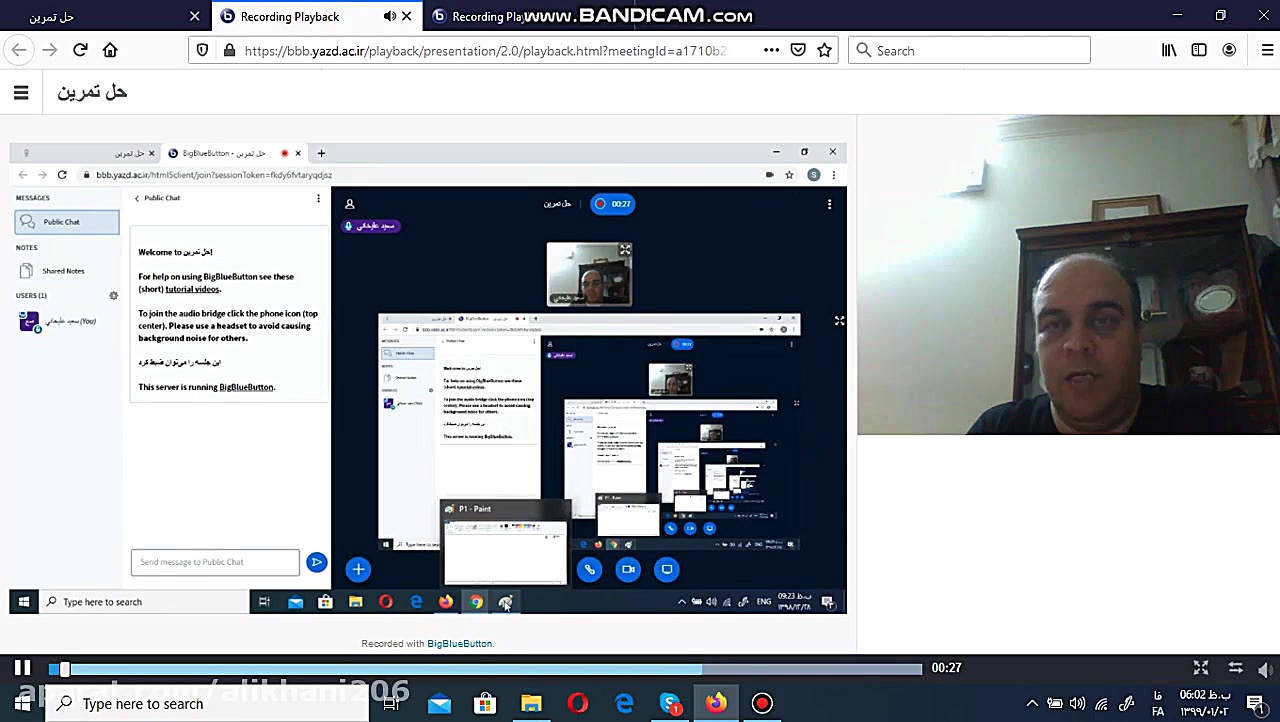1280x722 pixels.
Task: Click webcam thumbnail in recorded session
Action: tap(589, 274)
